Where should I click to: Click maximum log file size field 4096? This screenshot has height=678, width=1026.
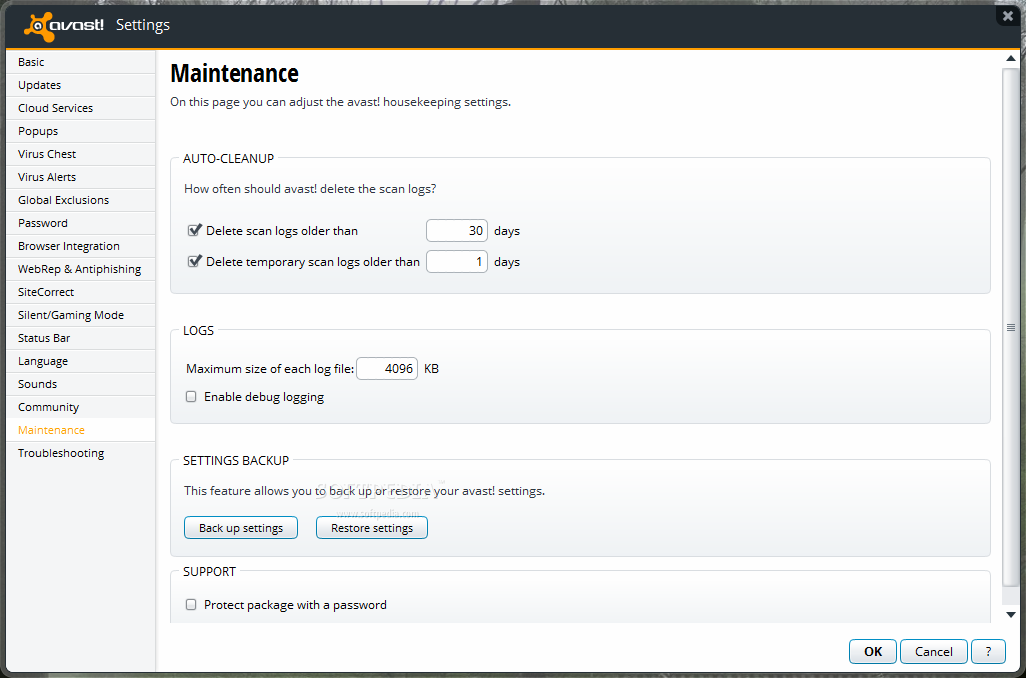[x=387, y=368]
